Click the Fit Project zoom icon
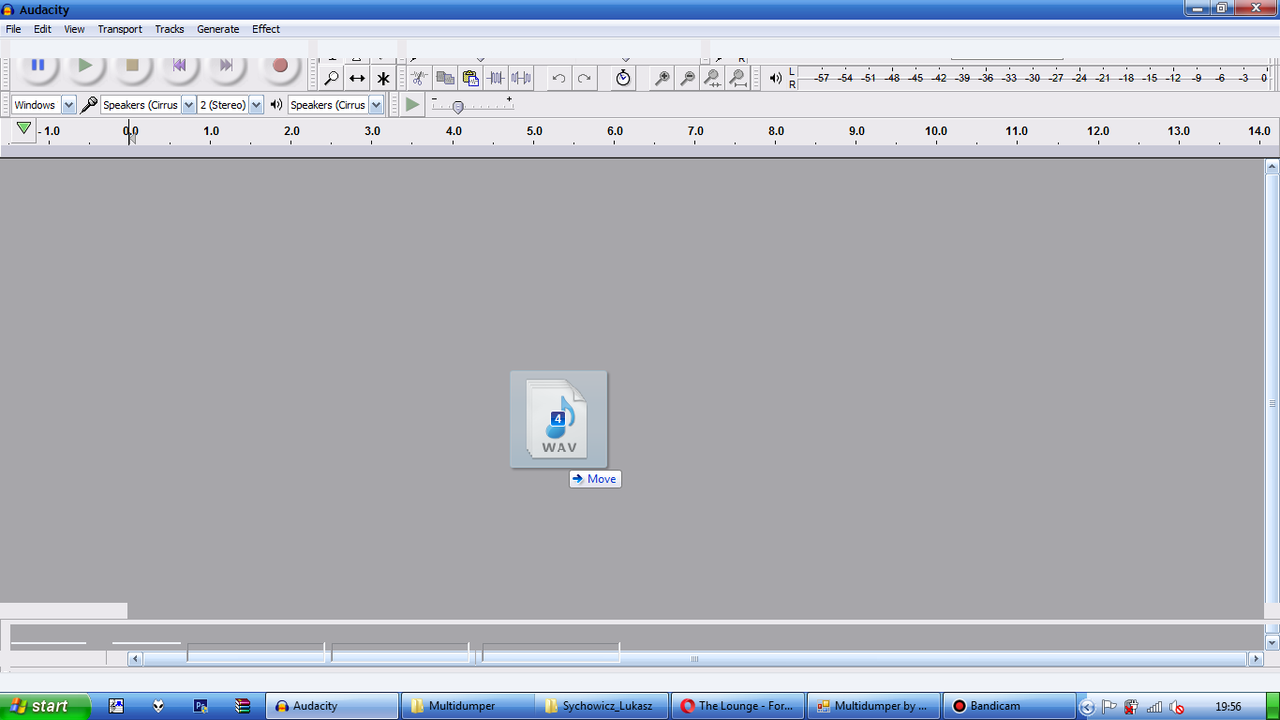 tap(737, 78)
